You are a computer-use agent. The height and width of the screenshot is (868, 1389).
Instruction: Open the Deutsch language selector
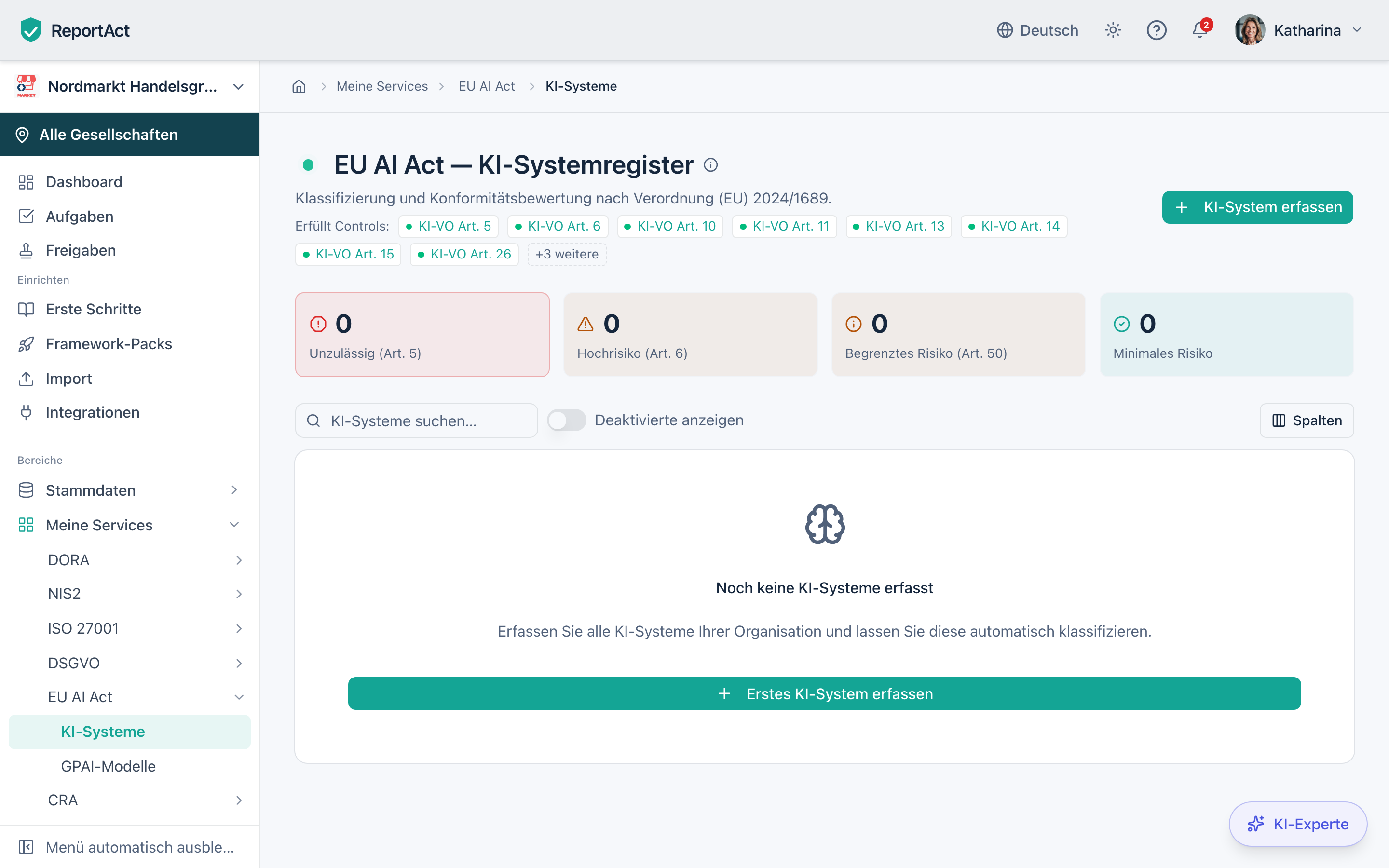1037,30
